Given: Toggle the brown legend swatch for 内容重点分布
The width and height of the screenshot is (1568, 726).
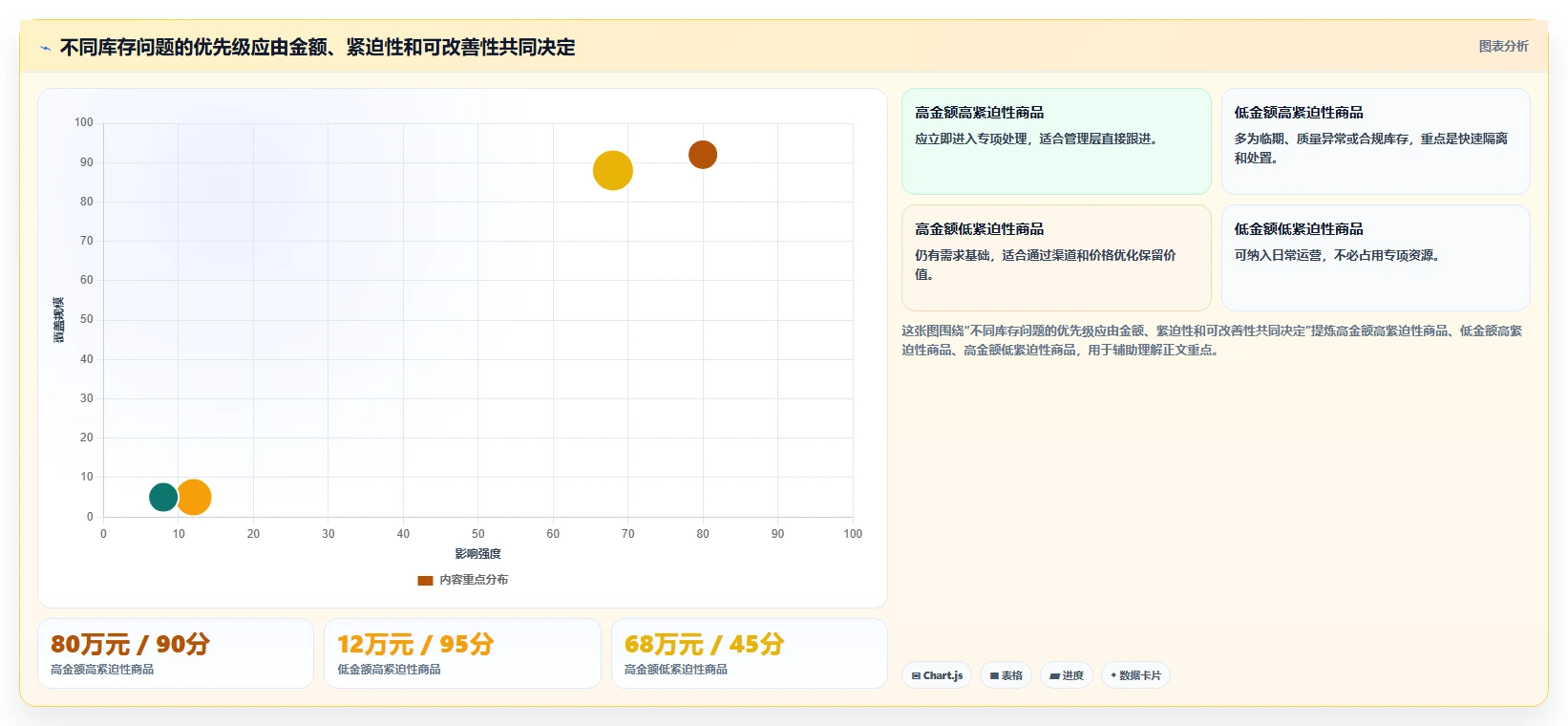Looking at the screenshot, I should pyautogui.click(x=425, y=580).
